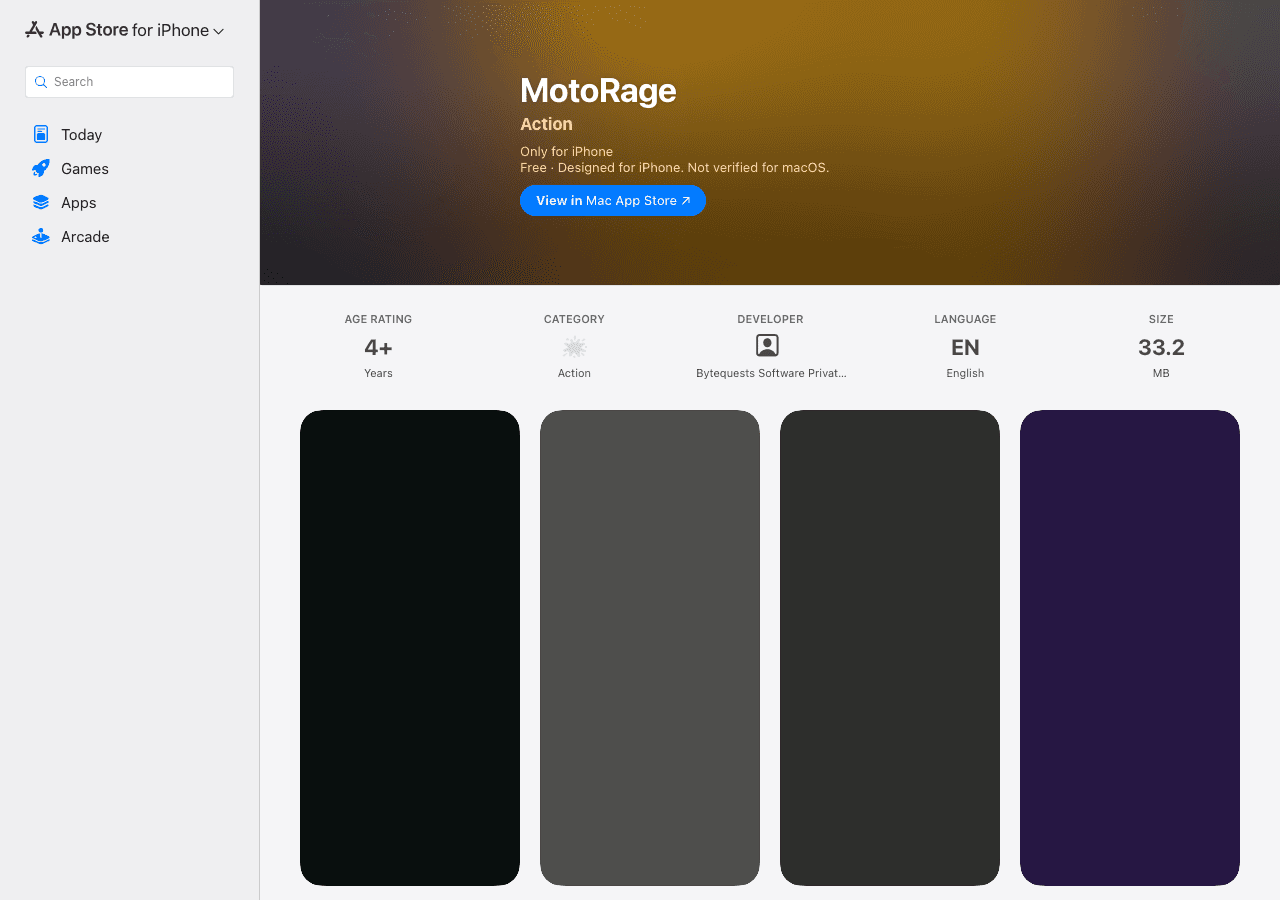
Task: Click the Arcade joystick icon
Action: coord(41,236)
